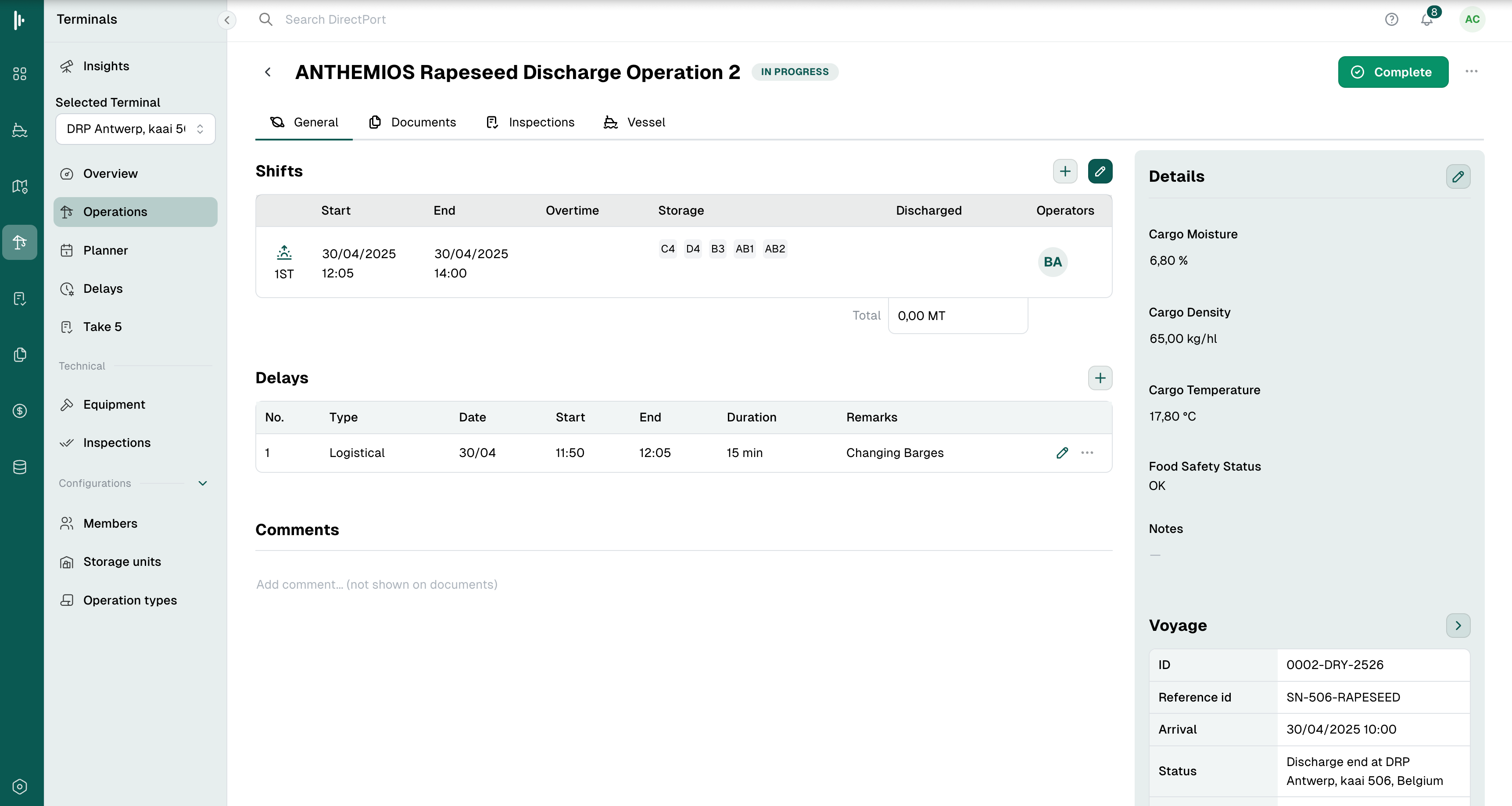Click the Add comment input field
1512x806 pixels.
pyautogui.click(x=683, y=585)
